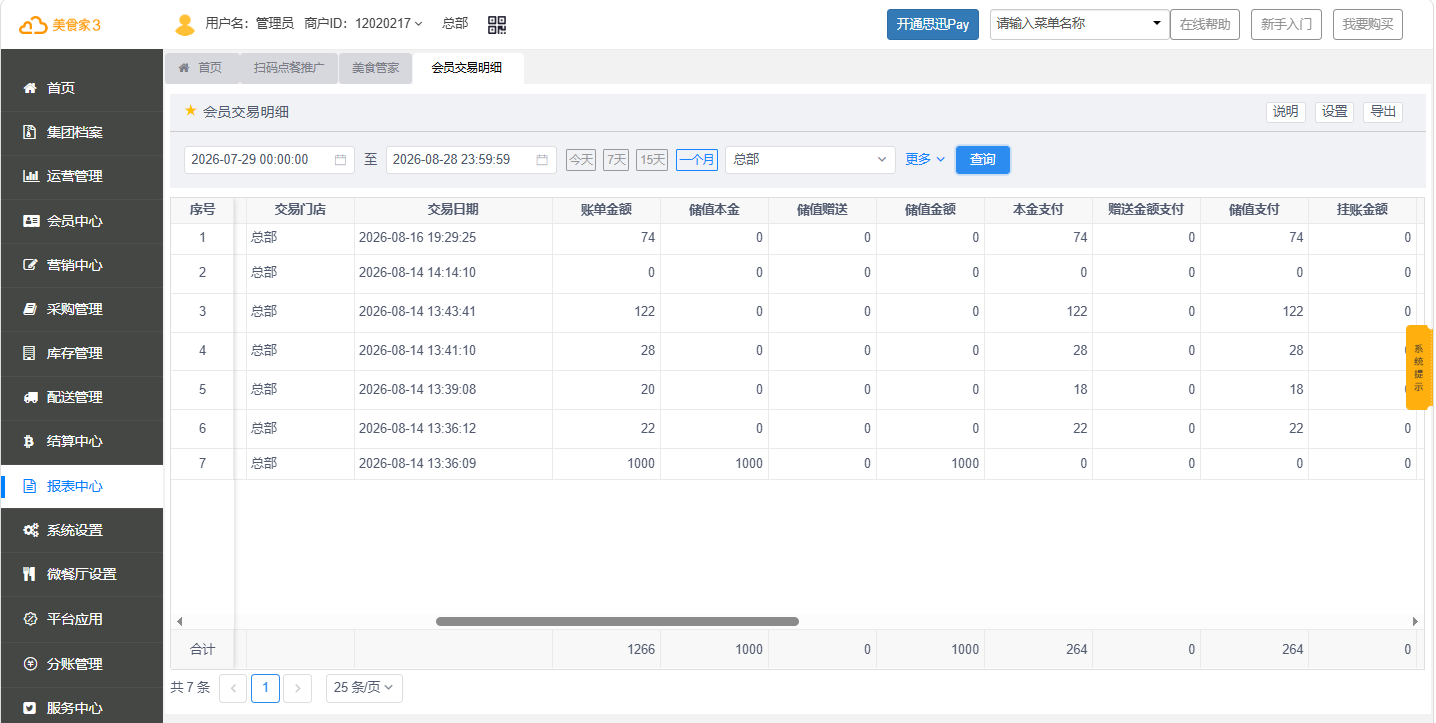Click the 微餐厅设置 cutlery icon
The width and height of the screenshot is (1436, 723).
coord(30,574)
